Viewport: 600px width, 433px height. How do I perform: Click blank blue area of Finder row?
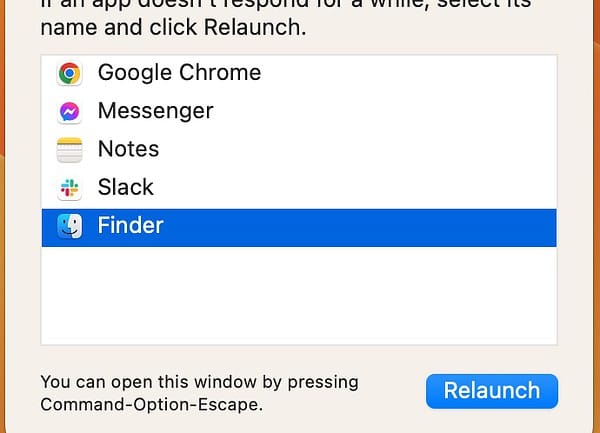coord(380,226)
